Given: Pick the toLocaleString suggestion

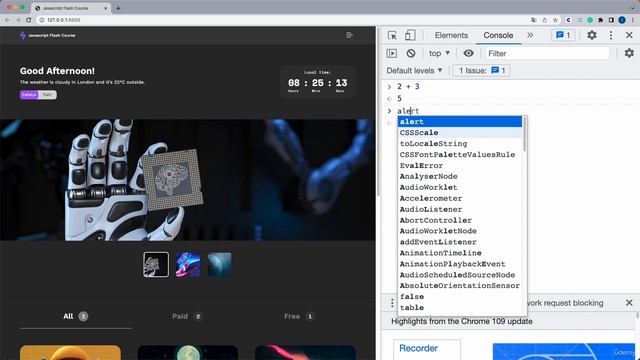Looking at the screenshot, I should click(x=460, y=144).
